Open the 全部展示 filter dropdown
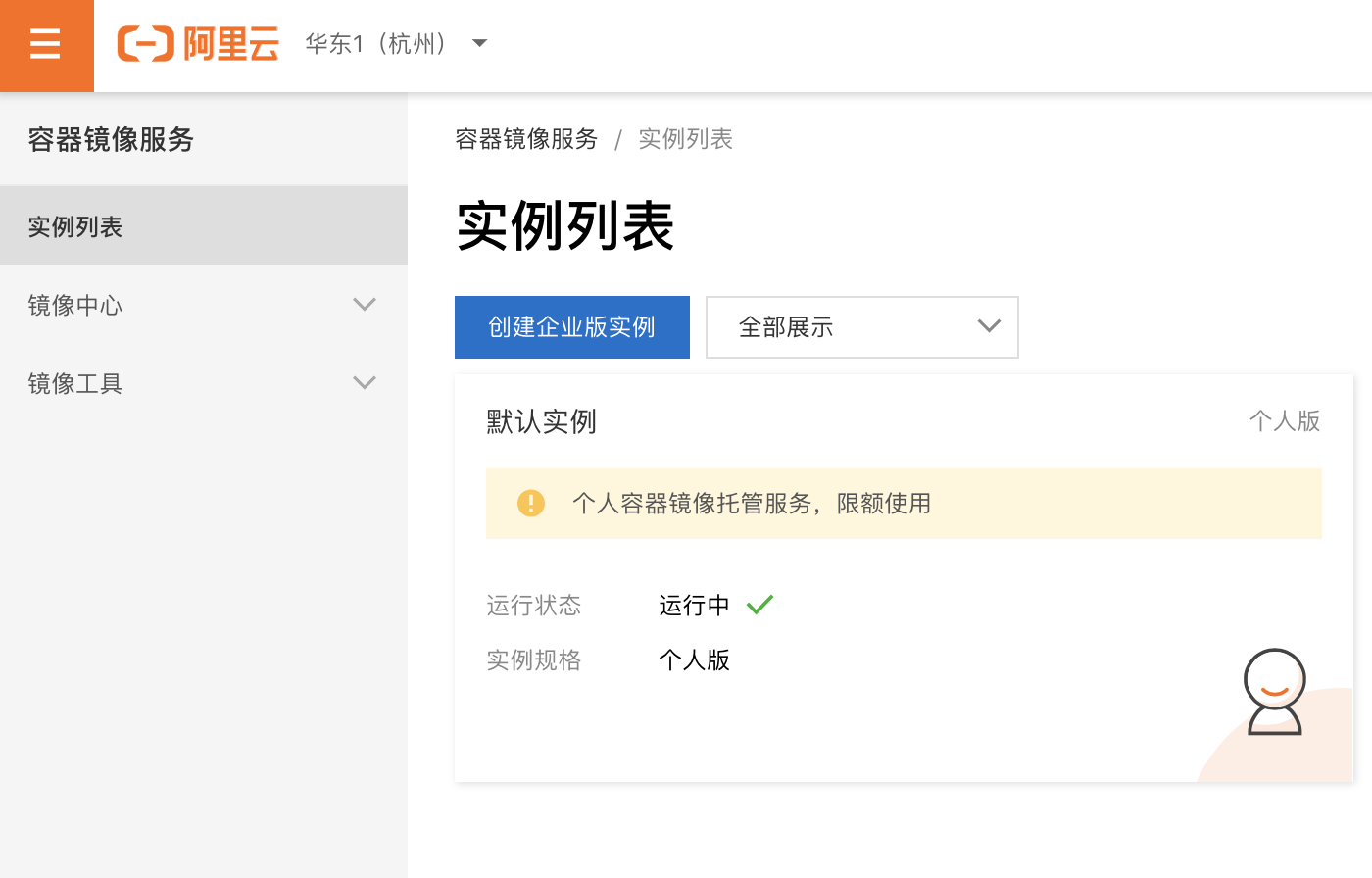Image resolution: width=1372 pixels, height=878 pixels. coord(861,326)
